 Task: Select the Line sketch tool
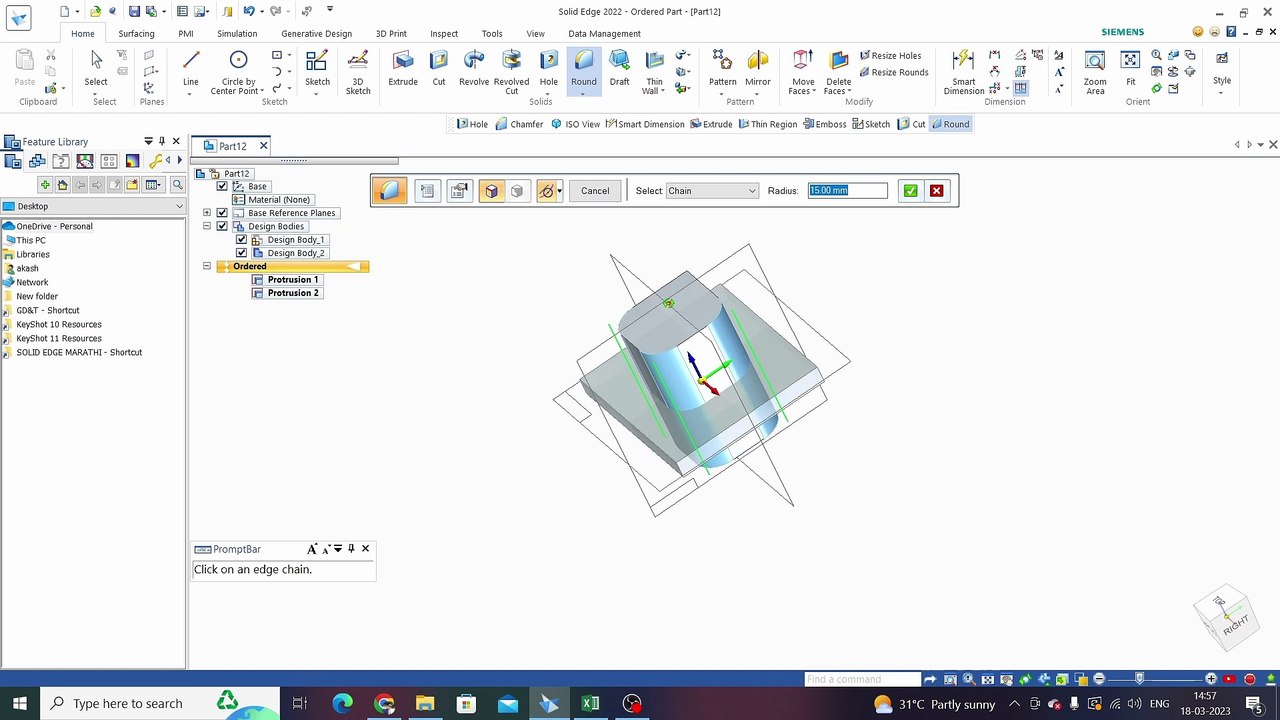[190, 69]
